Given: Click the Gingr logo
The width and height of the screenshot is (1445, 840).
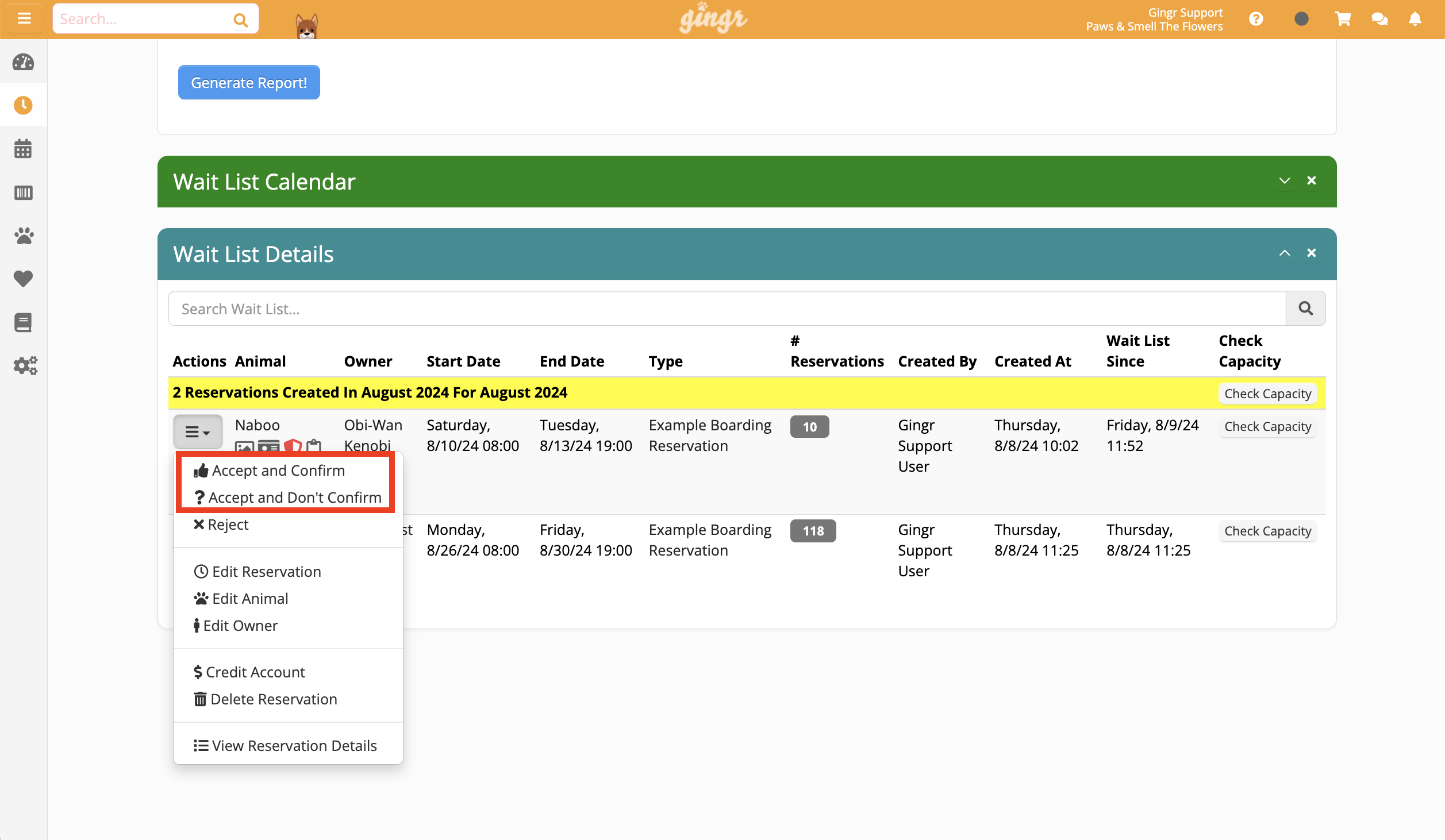Looking at the screenshot, I should [713, 18].
